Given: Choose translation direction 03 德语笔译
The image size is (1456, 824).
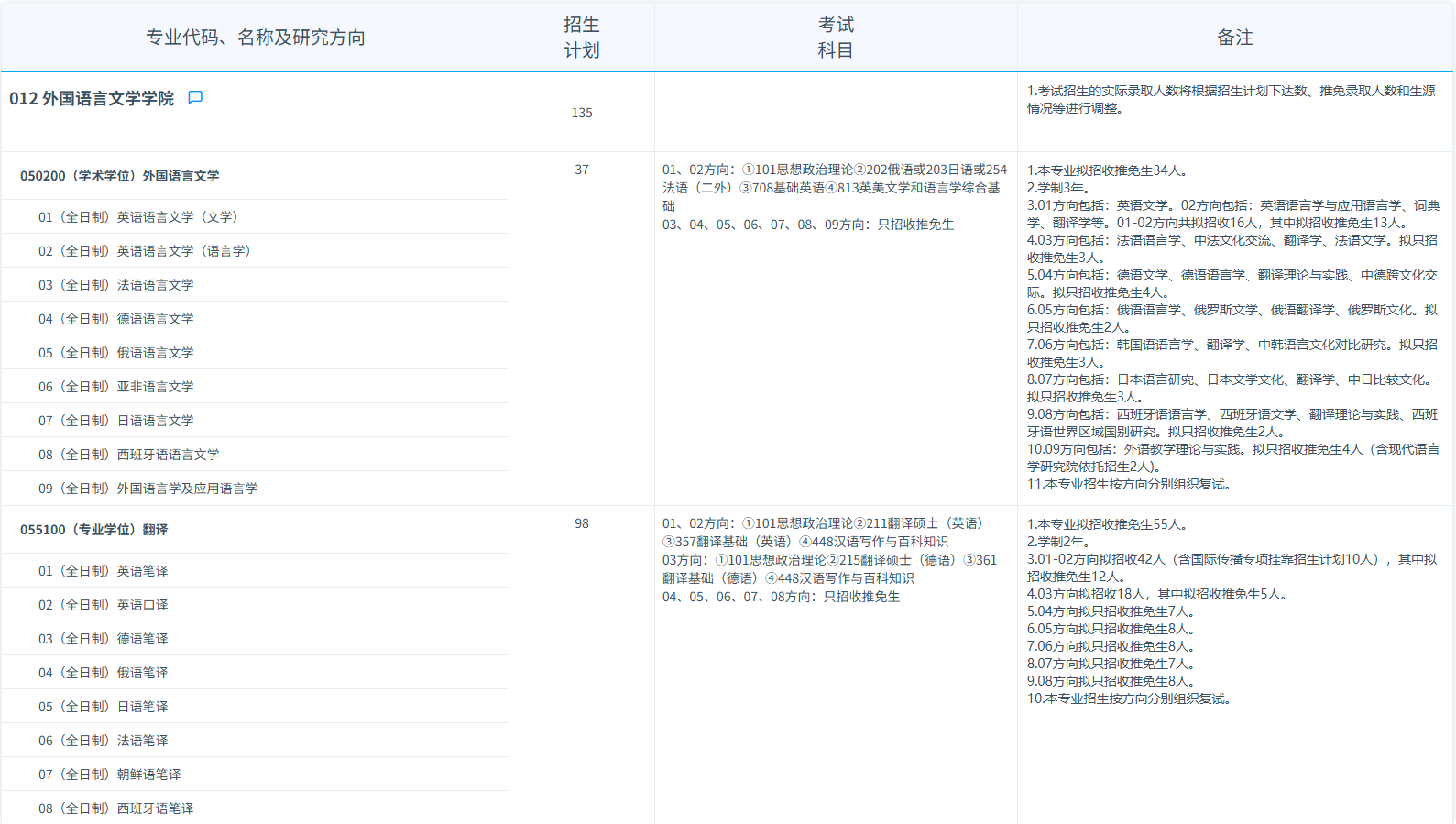Looking at the screenshot, I should pyautogui.click(x=104, y=639).
